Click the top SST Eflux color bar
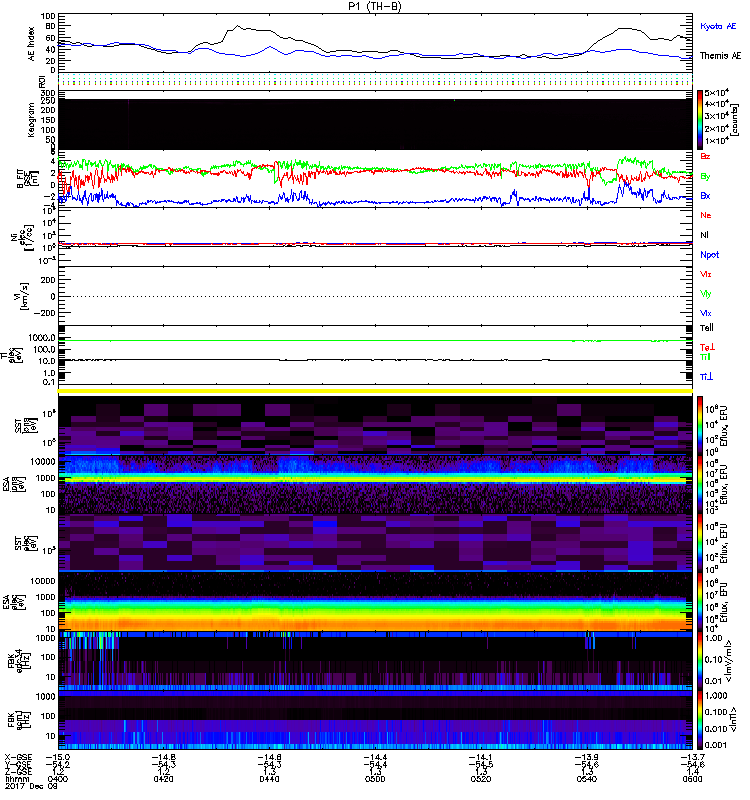Screen dimensions: 750x800 [x=701, y=424]
